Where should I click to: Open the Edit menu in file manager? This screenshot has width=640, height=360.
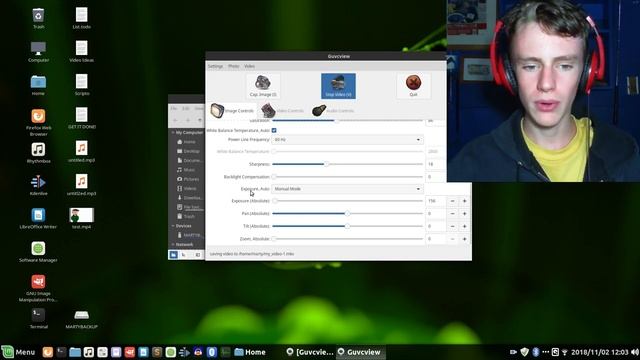[x=186, y=109]
